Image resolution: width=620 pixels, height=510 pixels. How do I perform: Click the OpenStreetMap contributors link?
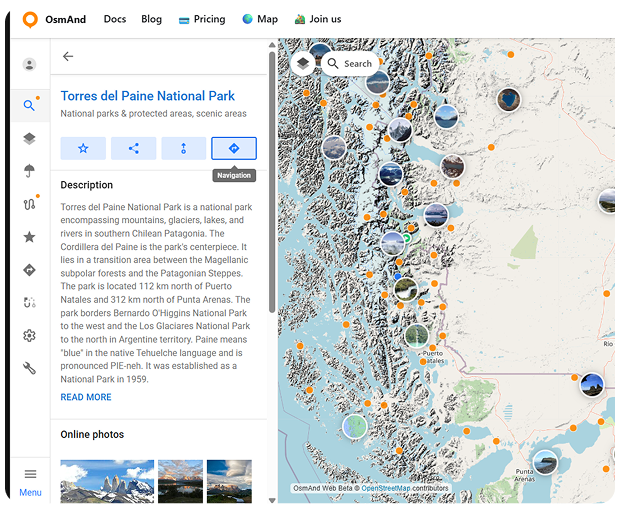click(405, 488)
